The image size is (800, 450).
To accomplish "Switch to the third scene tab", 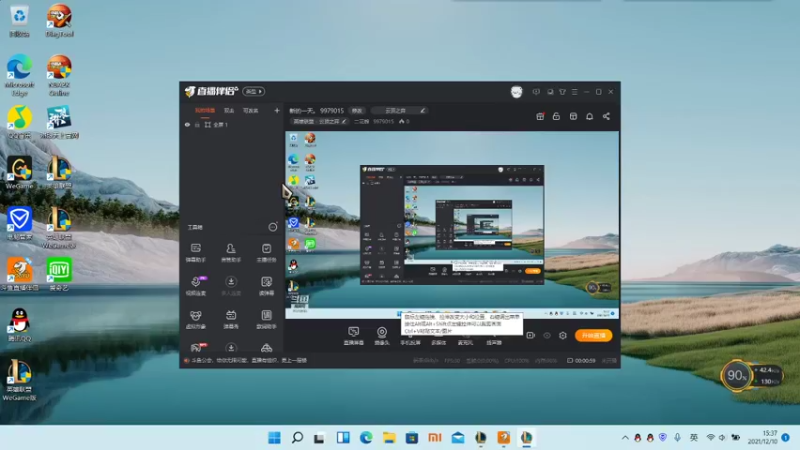I will tap(250, 111).
